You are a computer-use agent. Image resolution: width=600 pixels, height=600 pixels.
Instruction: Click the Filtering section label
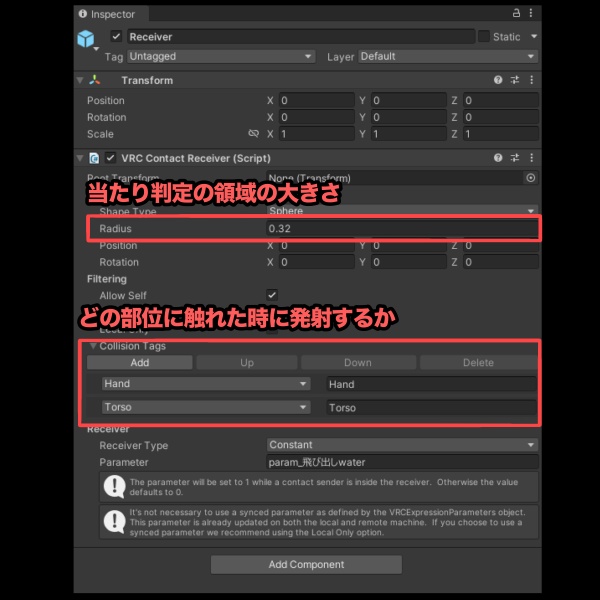click(107, 279)
